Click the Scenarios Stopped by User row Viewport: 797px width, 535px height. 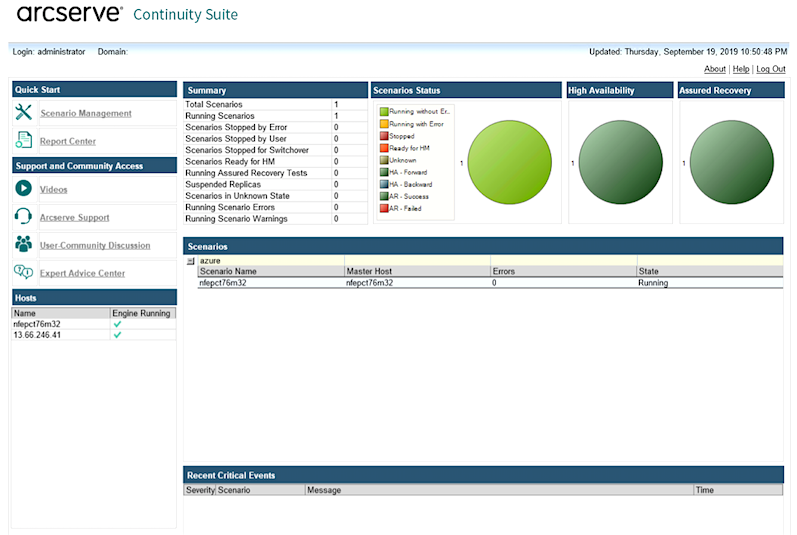pos(275,139)
